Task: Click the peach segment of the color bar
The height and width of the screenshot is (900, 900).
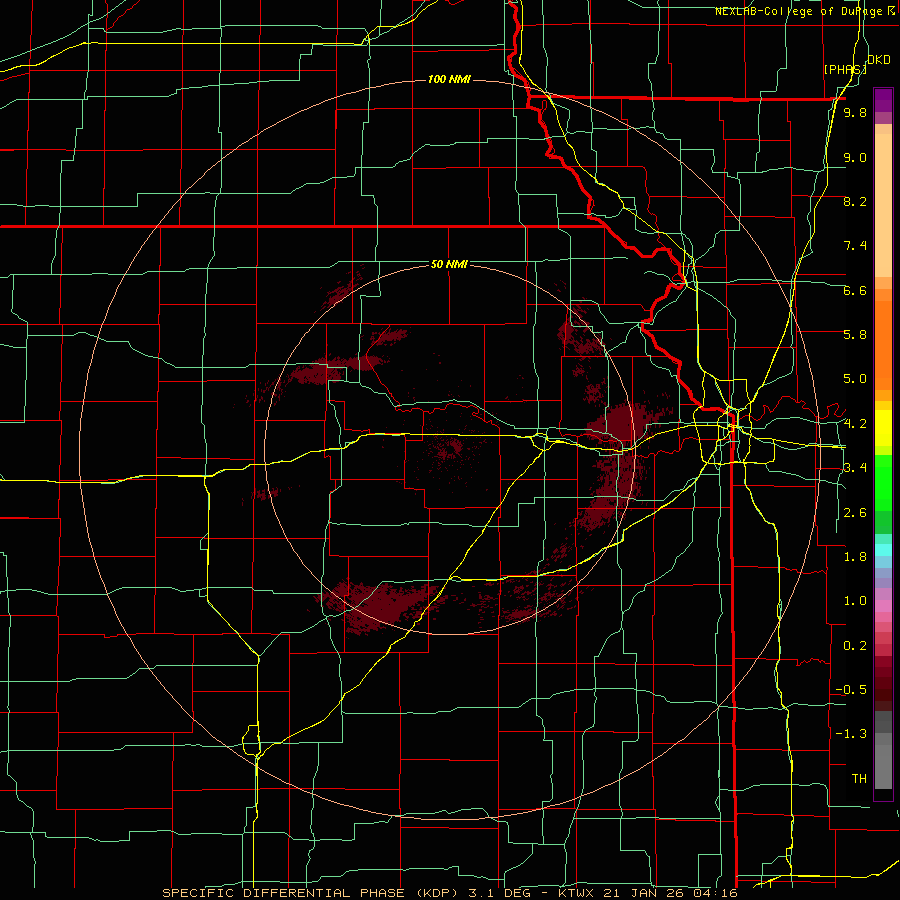Action: tap(883, 201)
